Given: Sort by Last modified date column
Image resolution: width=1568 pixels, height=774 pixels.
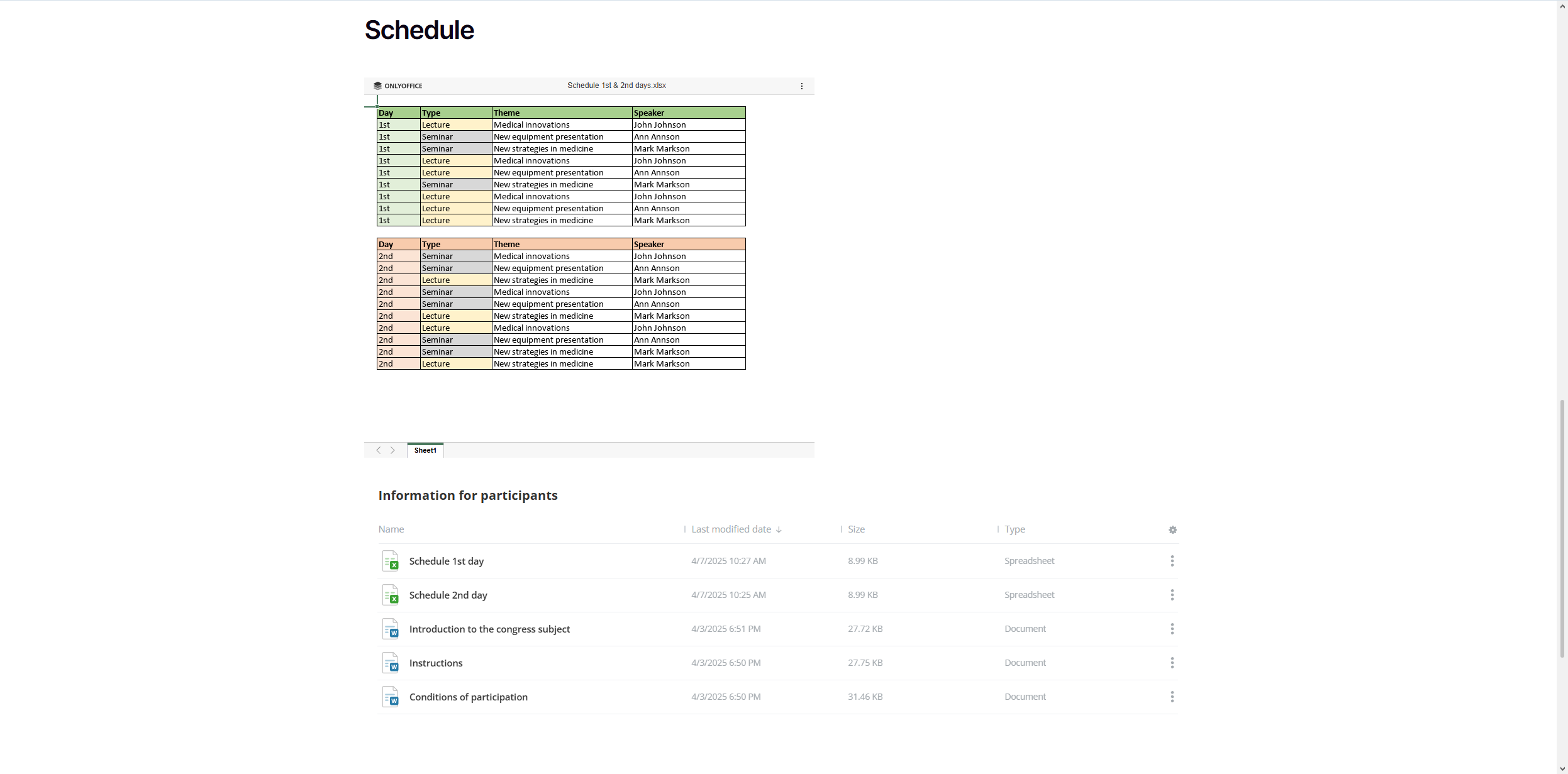Looking at the screenshot, I should coord(731,529).
